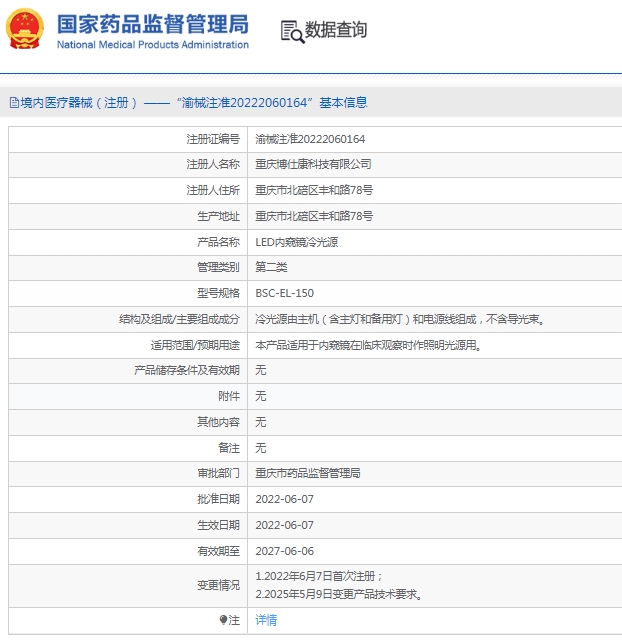Select approving department 重庆市药品监督管理局
622x644 pixels.
pyautogui.click(x=308, y=473)
